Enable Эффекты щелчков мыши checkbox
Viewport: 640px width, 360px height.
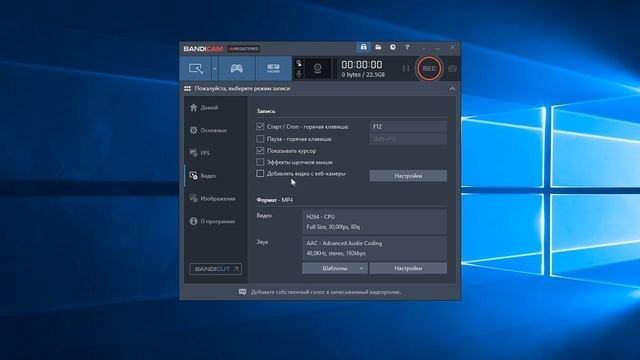260,162
